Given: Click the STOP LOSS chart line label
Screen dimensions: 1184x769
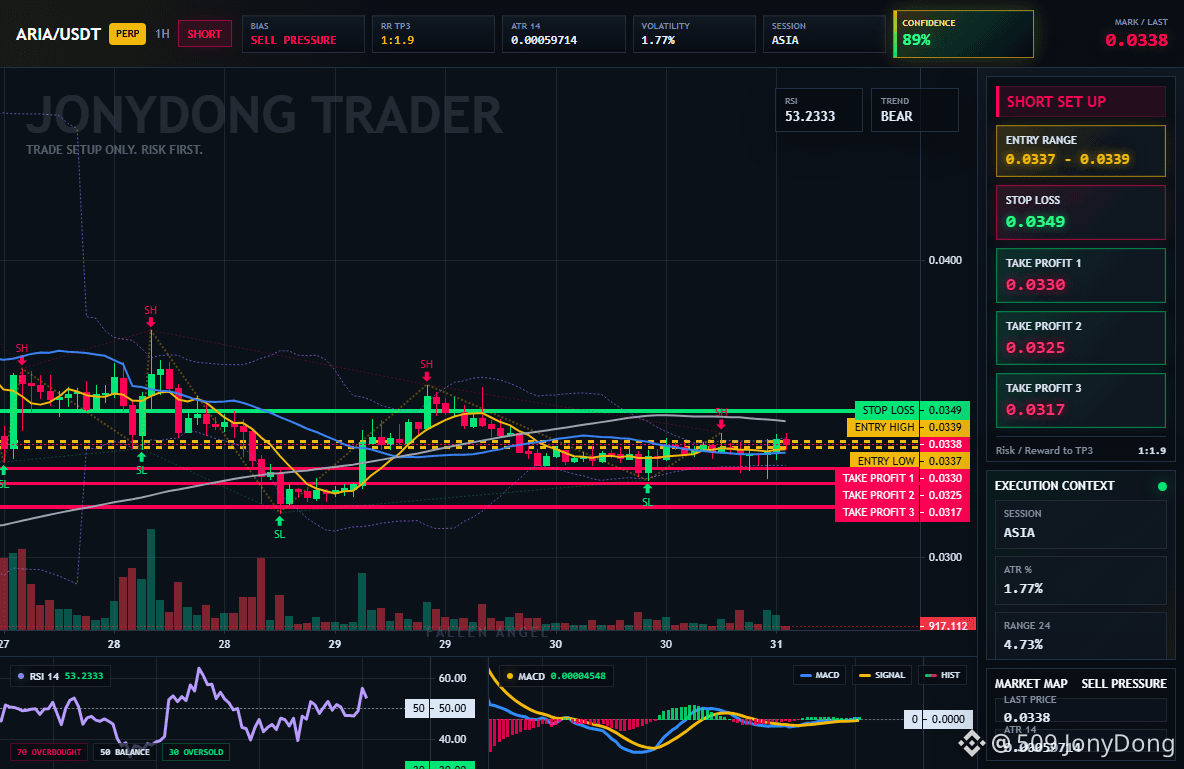Looking at the screenshot, I should 888,410.
